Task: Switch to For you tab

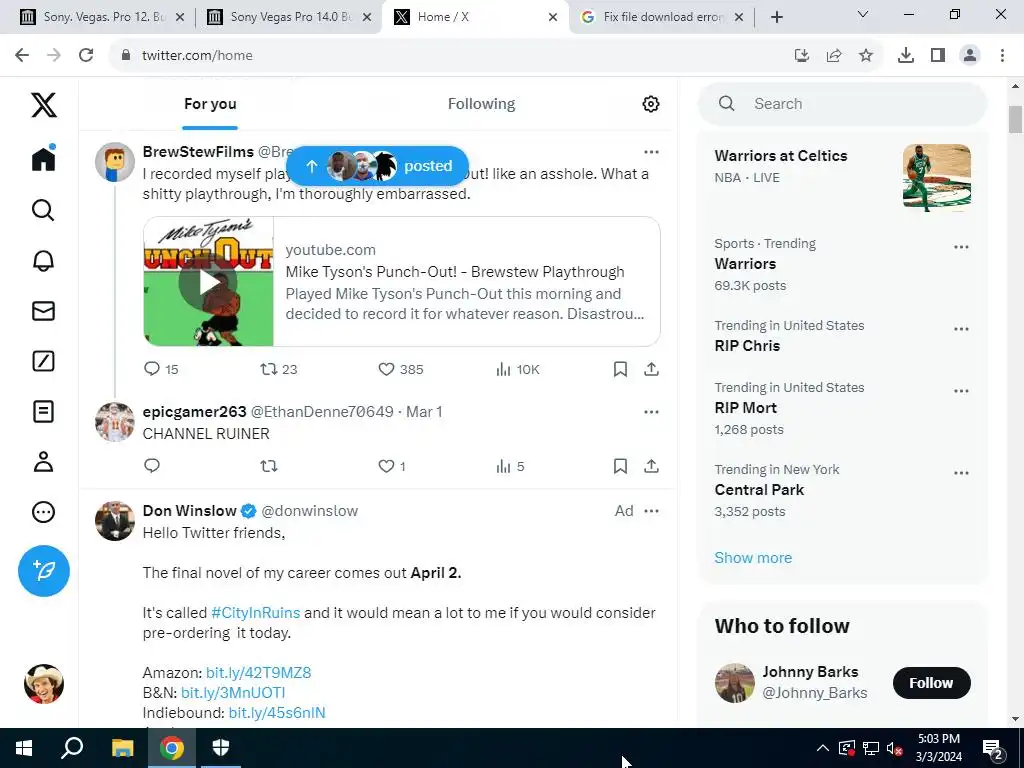Action: (x=210, y=104)
